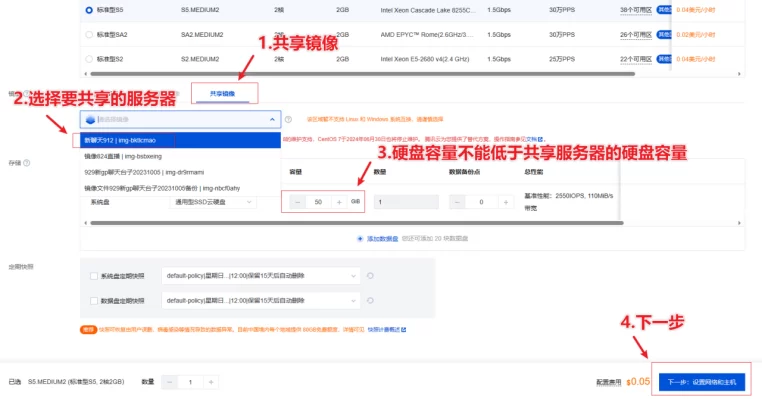Open help icon beside image dropdown
Image resolution: width=762 pixels, height=399 pixels.
288,120
